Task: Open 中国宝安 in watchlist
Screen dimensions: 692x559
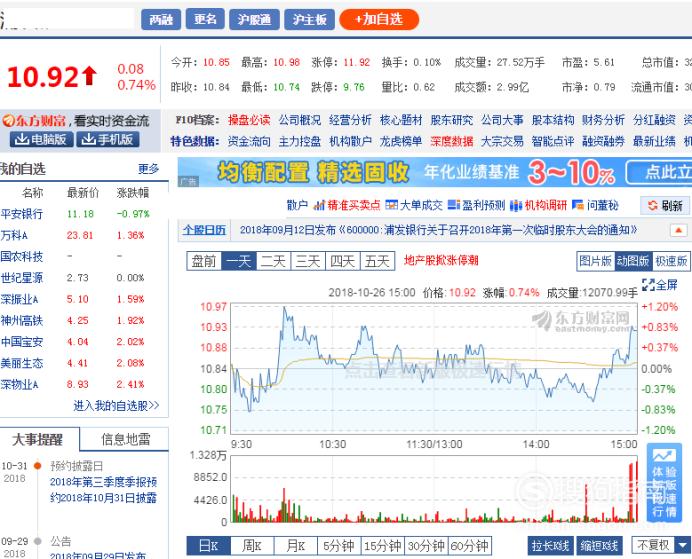Action: click(22, 342)
